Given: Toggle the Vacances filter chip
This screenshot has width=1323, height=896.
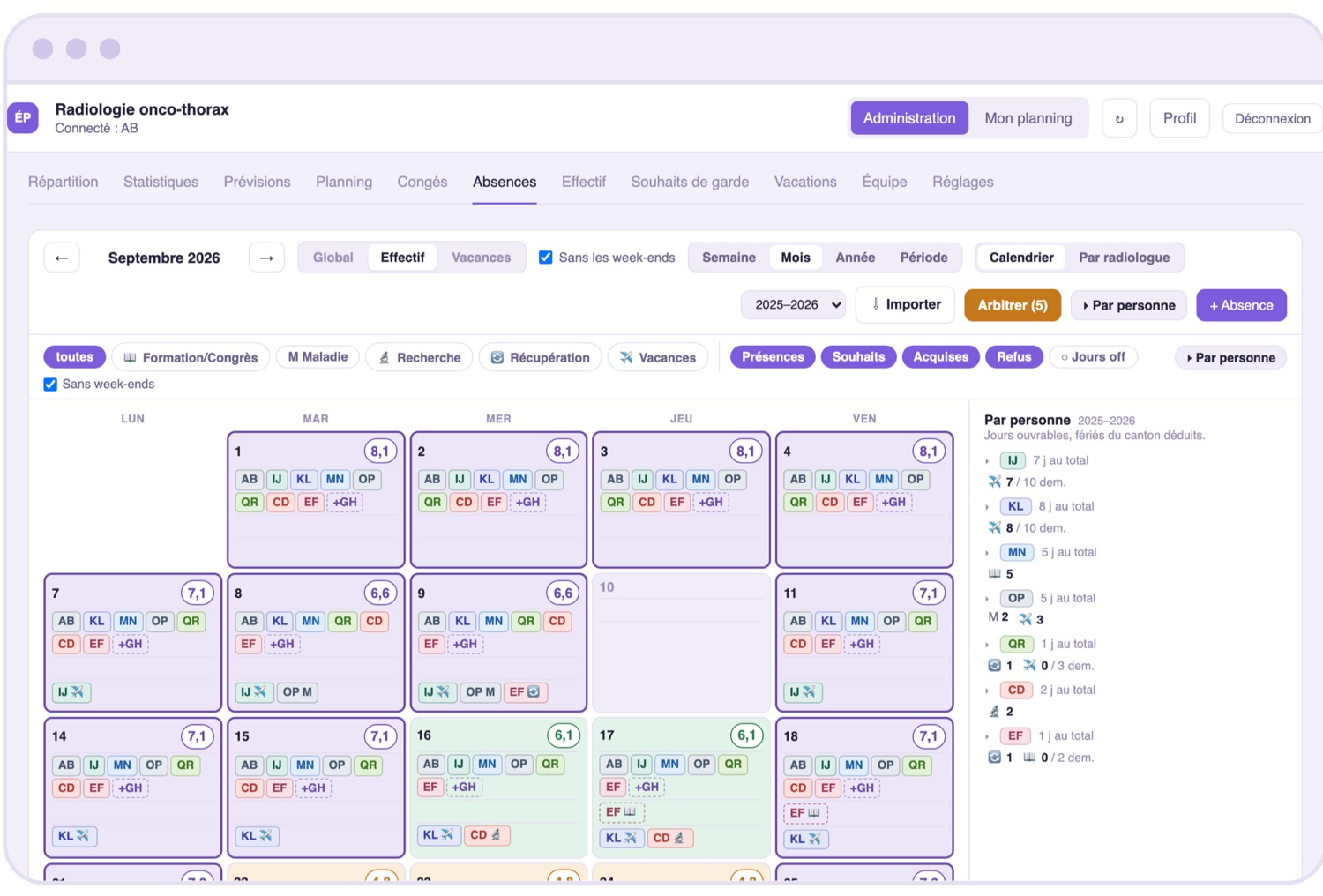Looking at the screenshot, I should point(658,357).
